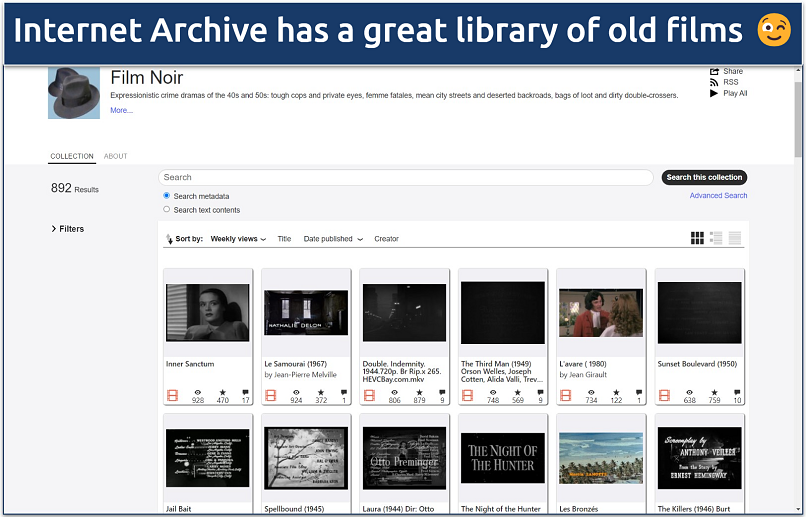Click the 'by Jean Girault' creator text
Viewport: 806px width, 517px height.
pyautogui.click(x=583, y=375)
